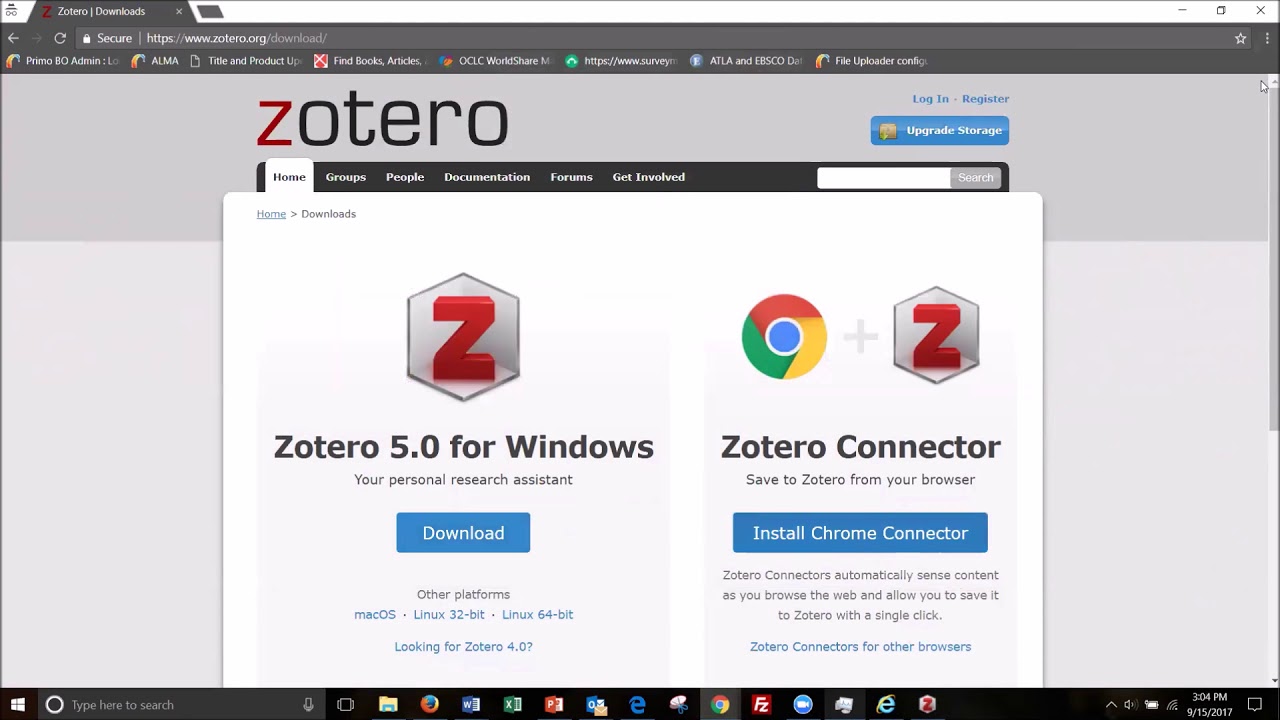The height and width of the screenshot is (720, 1280).
Task: Bookmark this page with the star icon
Action: (x=1241, y=38)
